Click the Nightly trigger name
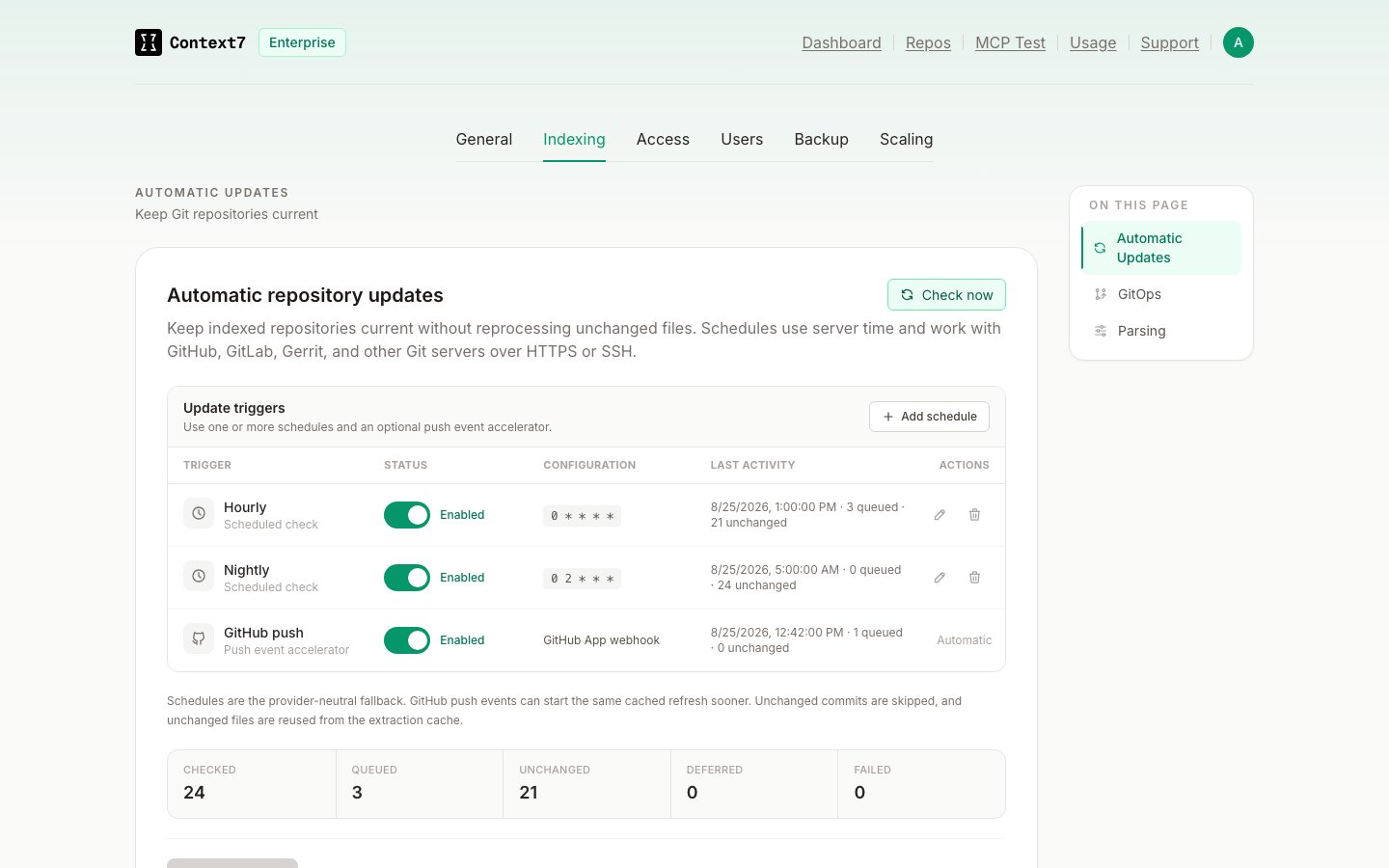1389x868 pixels. pyautogui.click(x=246, y=570)
